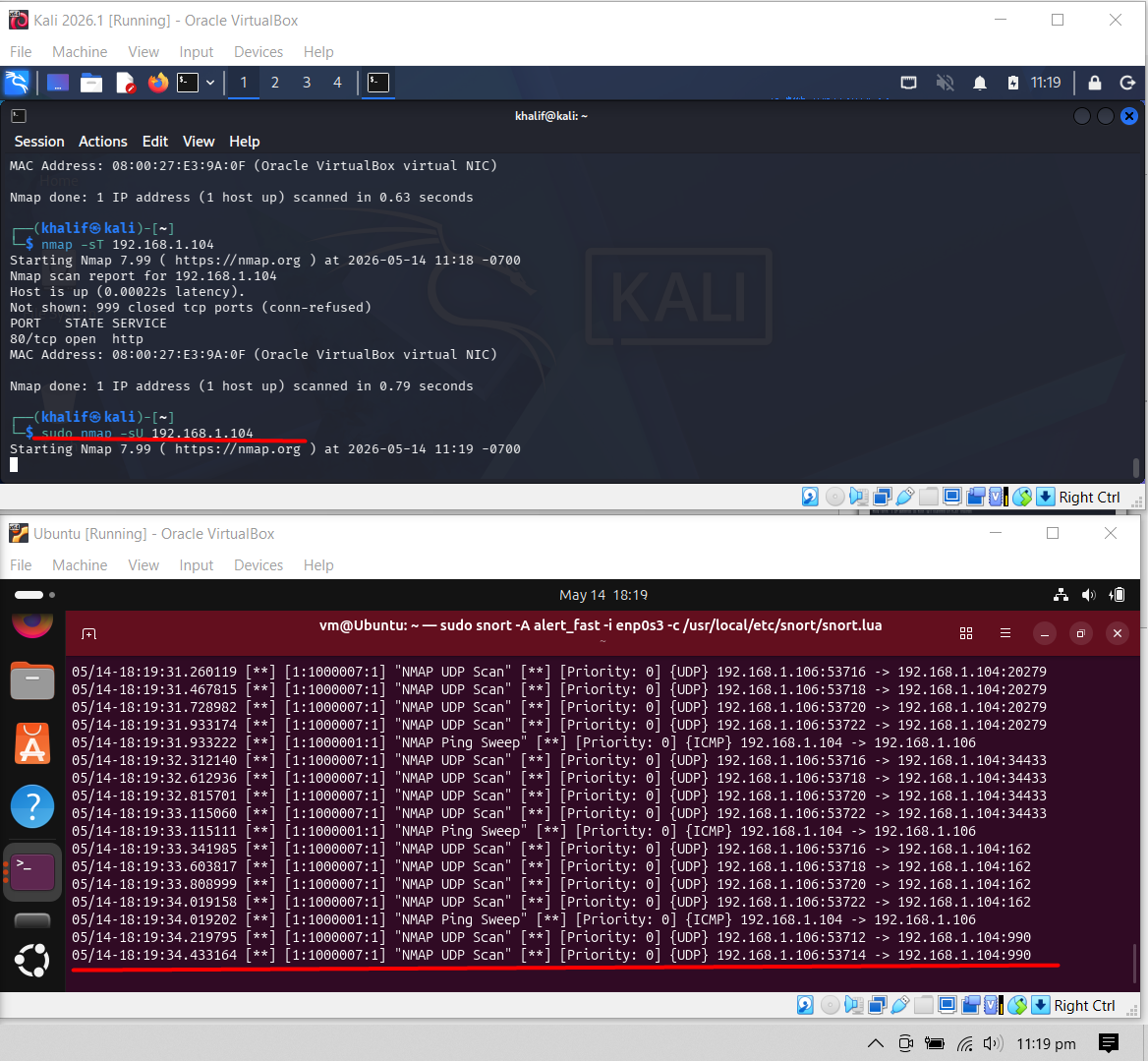Click the Kali power manager battery icon
This screenshot has height=1061, width=1148.
click(1012, 83)
